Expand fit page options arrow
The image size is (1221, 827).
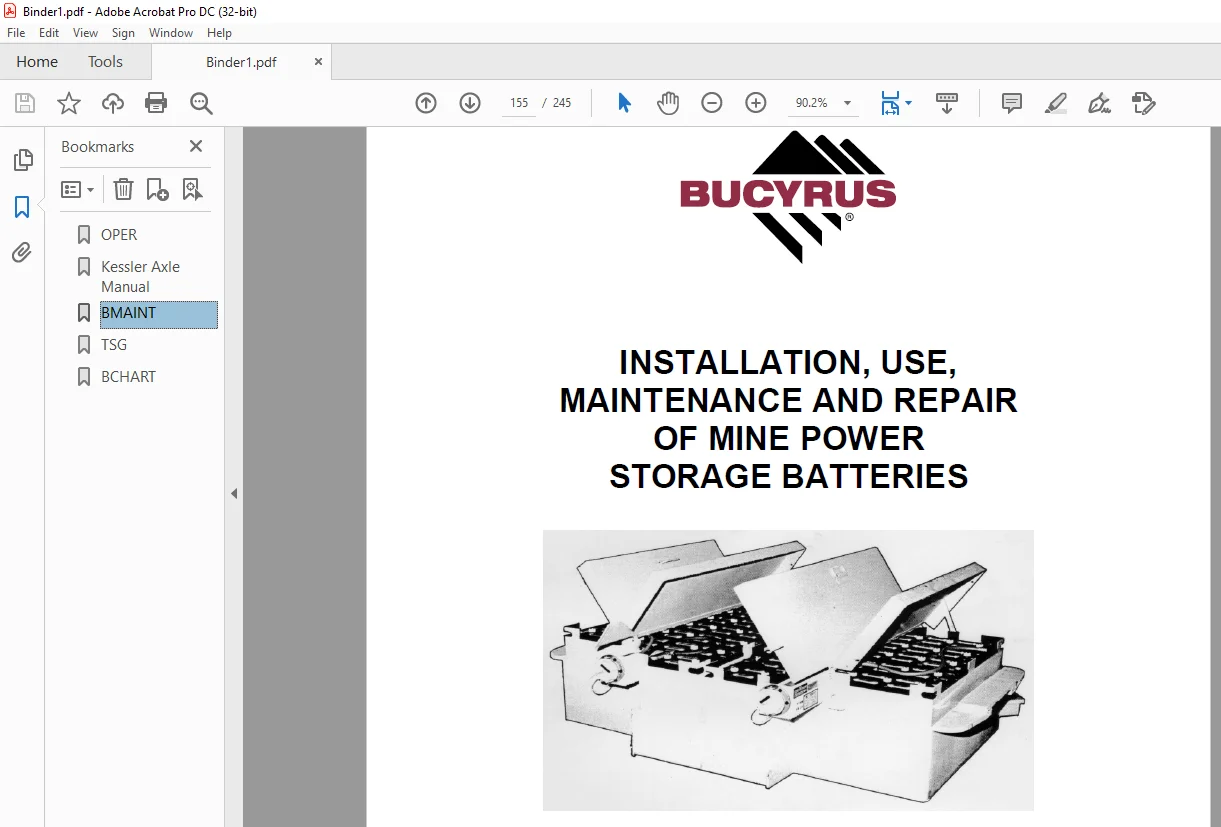(908, 103)
